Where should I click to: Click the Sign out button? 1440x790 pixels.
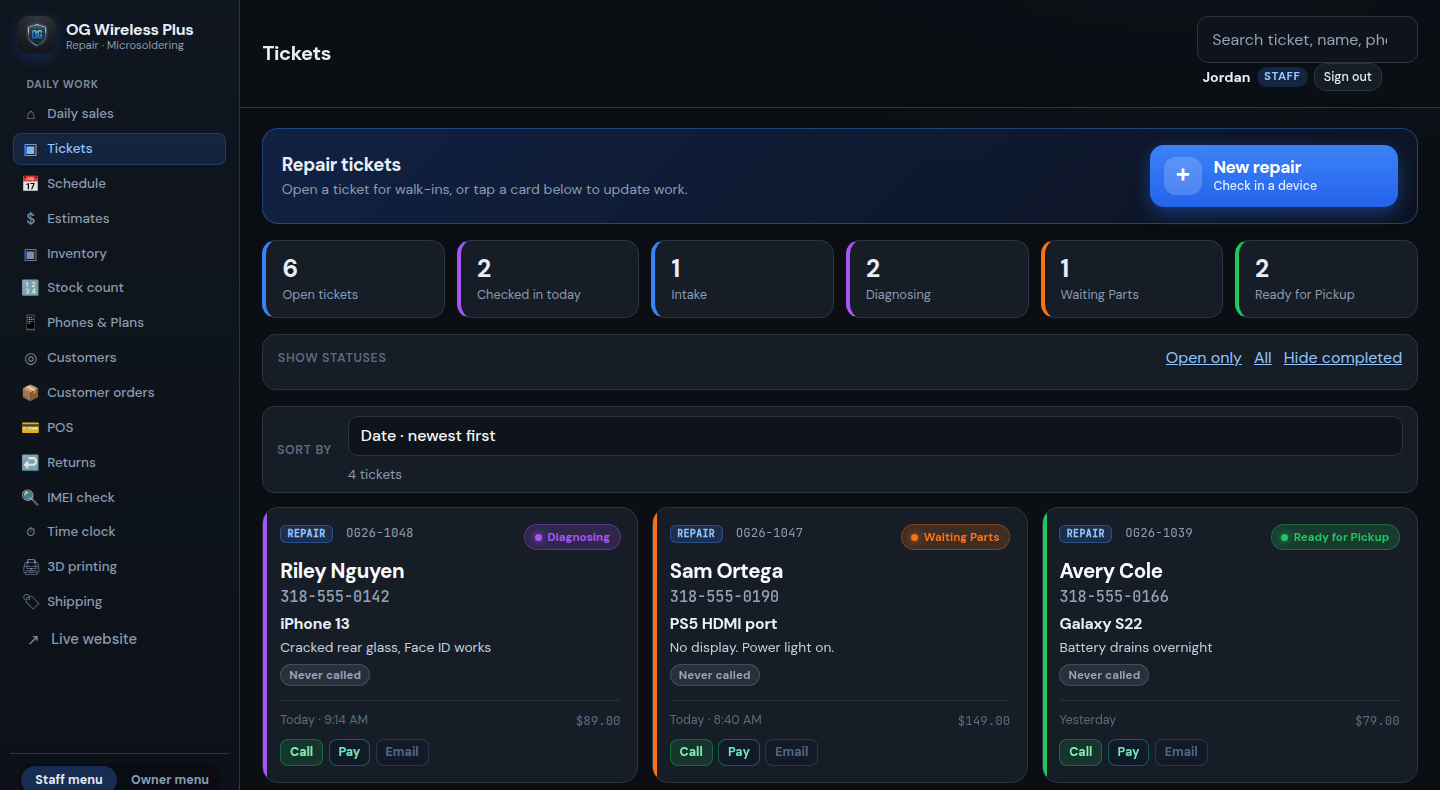point(1347,77)
